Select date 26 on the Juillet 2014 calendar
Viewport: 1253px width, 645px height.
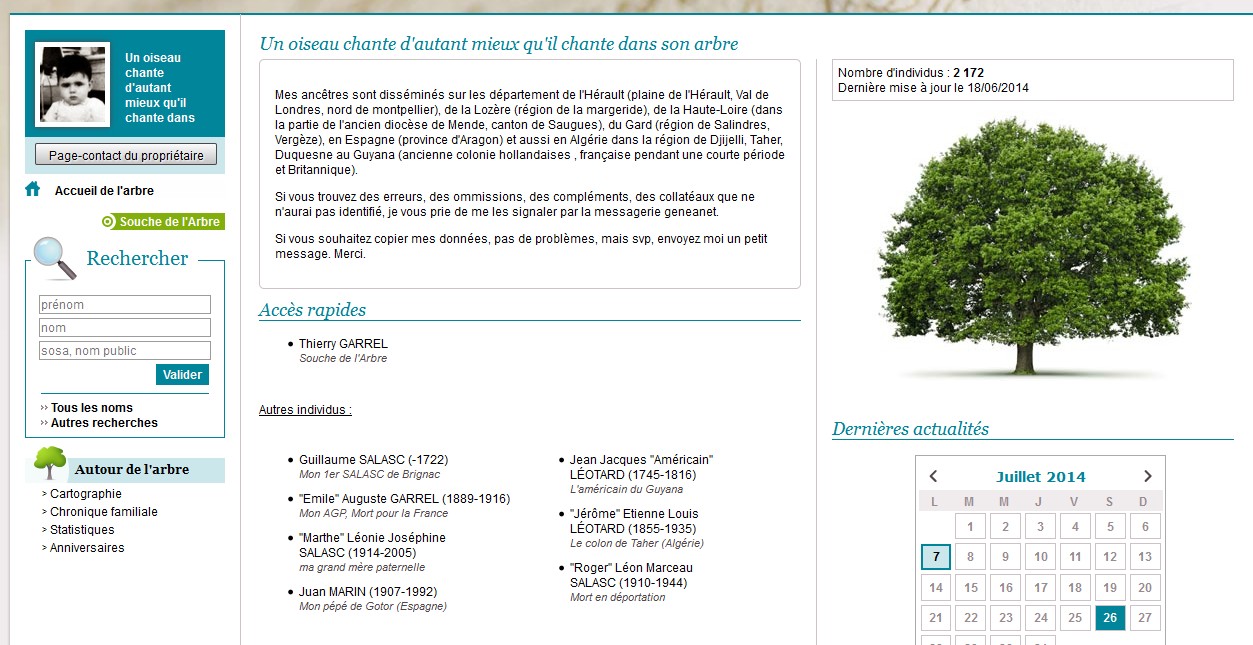[x=1110, y=618]
